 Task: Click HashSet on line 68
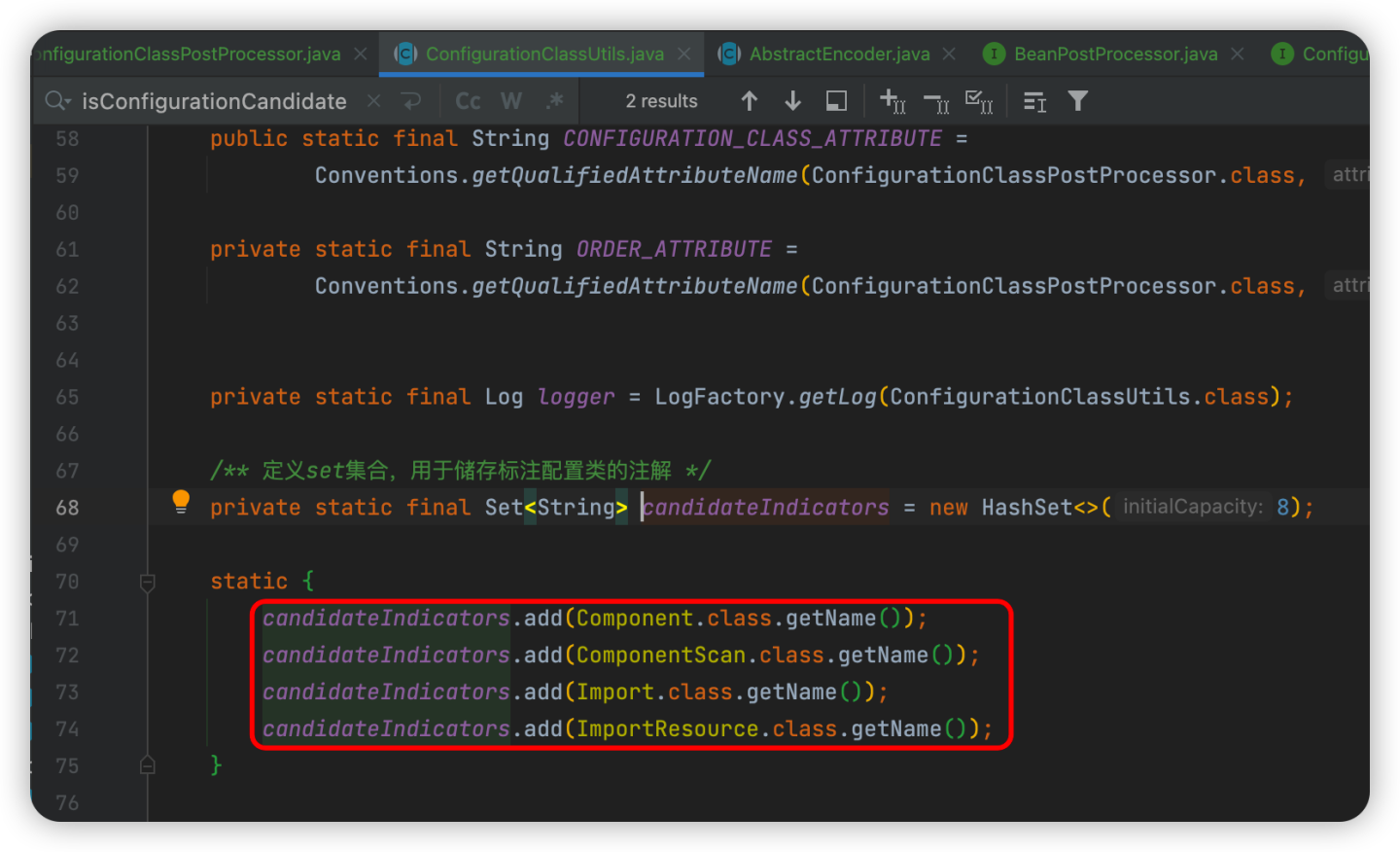point(1027,508)
